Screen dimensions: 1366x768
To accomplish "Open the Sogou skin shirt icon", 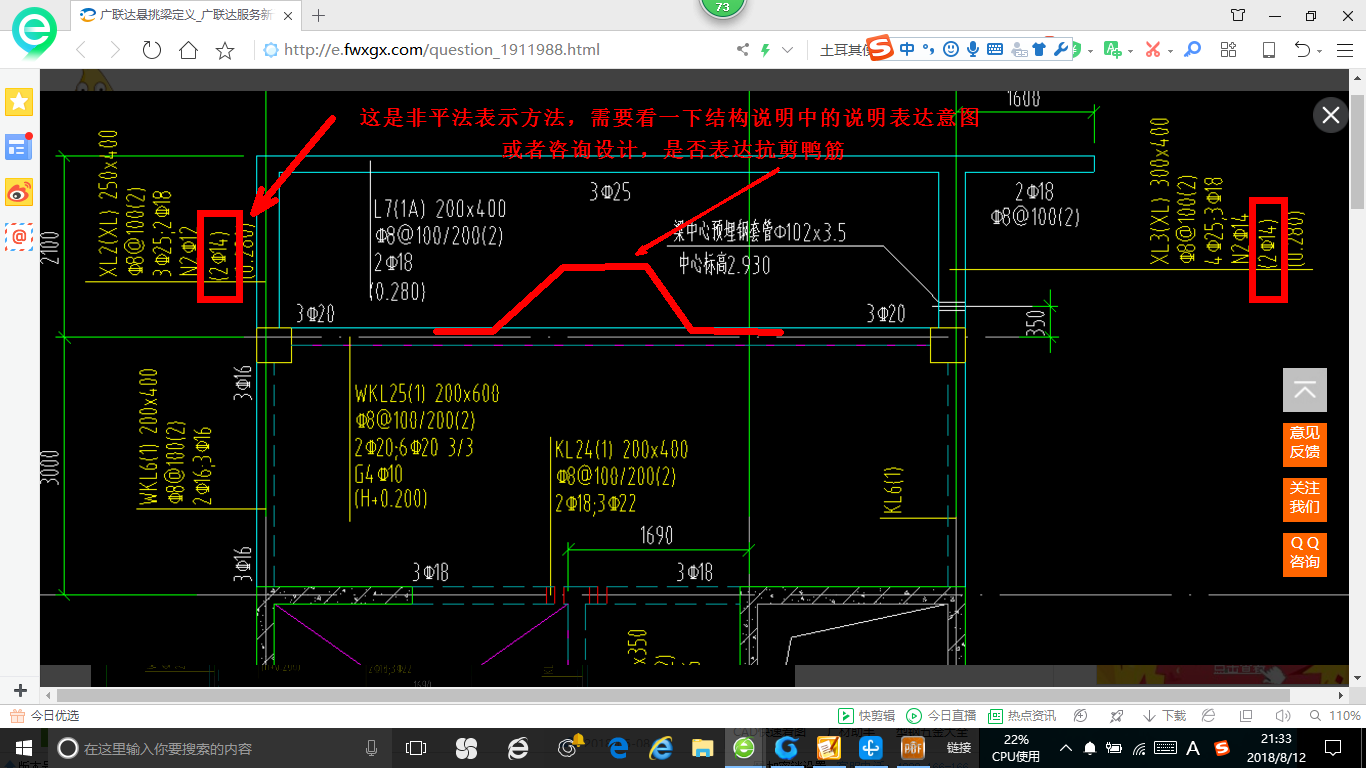I will [x=1040, y=49].
